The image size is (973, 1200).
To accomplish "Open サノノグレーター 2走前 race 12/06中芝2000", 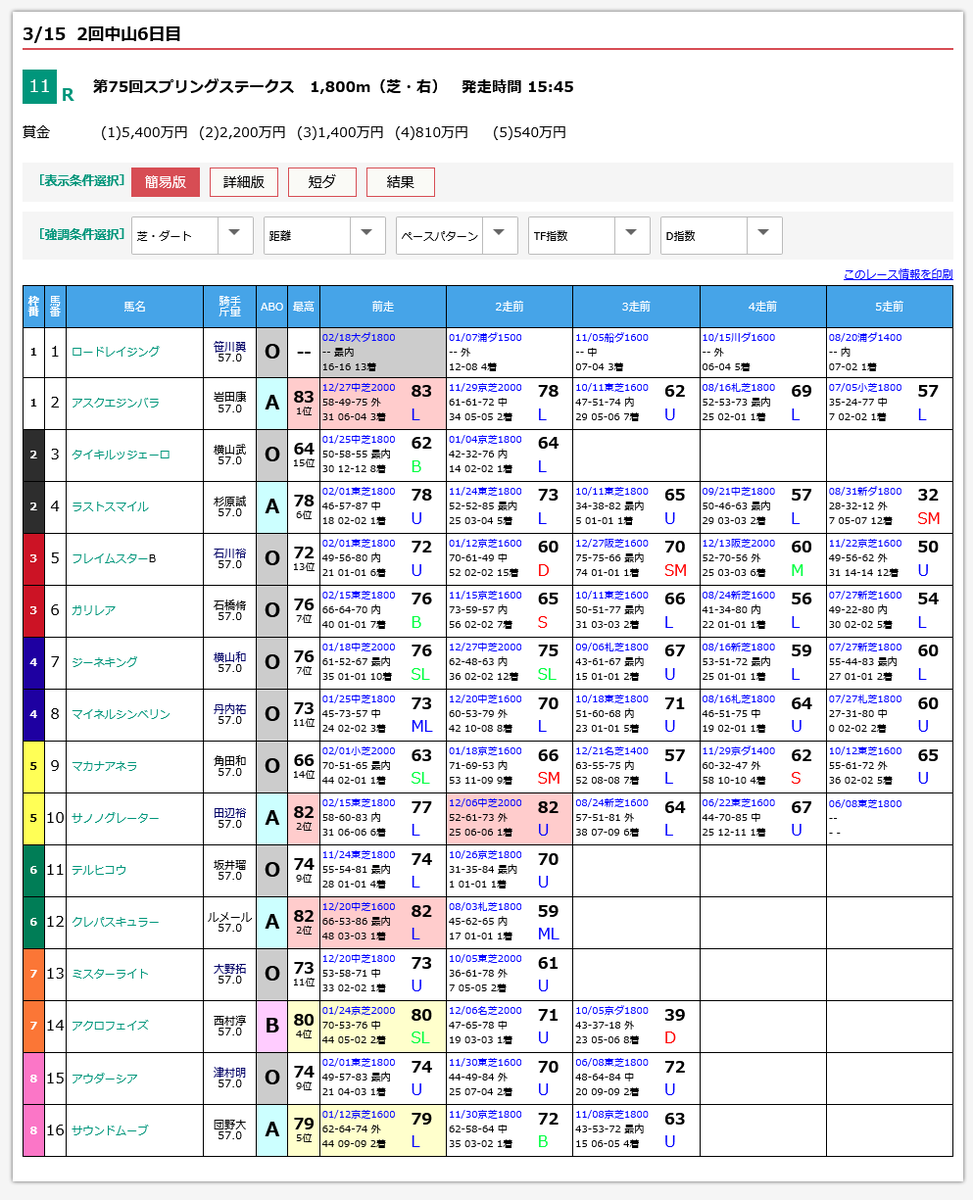I will tap(485, 803).
